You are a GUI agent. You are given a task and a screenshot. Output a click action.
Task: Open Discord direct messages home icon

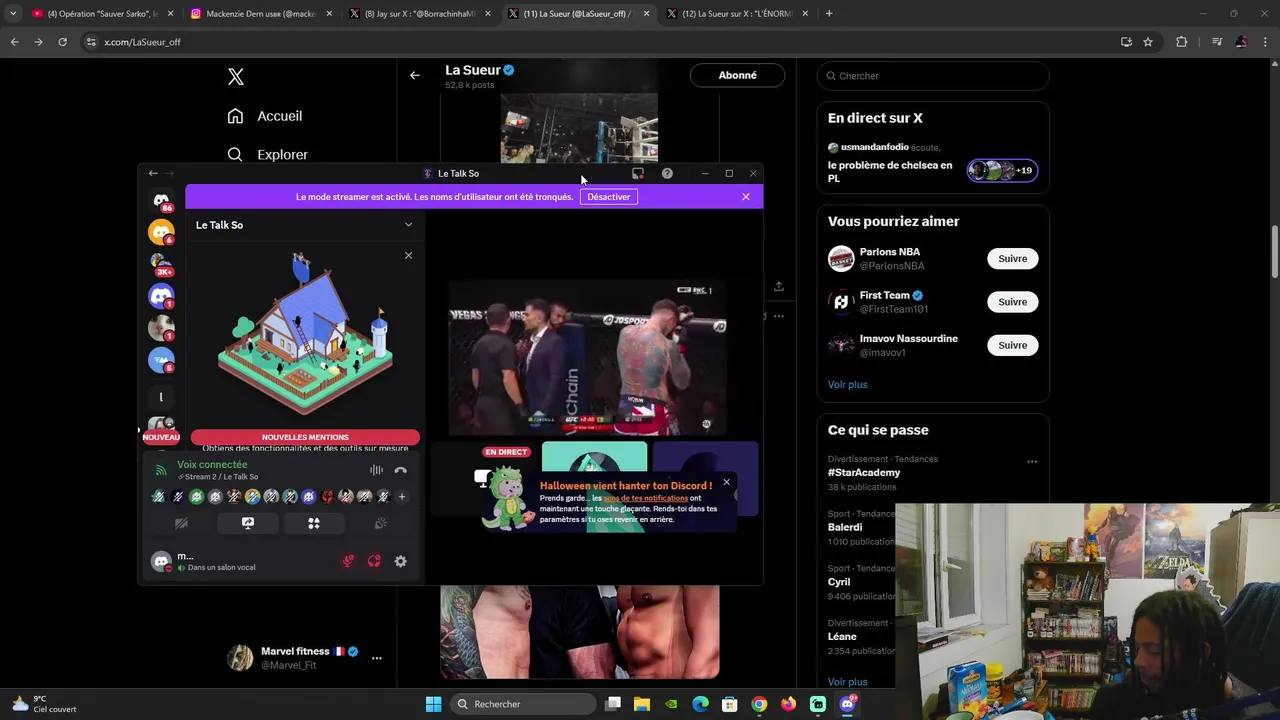tap(161, 200)
